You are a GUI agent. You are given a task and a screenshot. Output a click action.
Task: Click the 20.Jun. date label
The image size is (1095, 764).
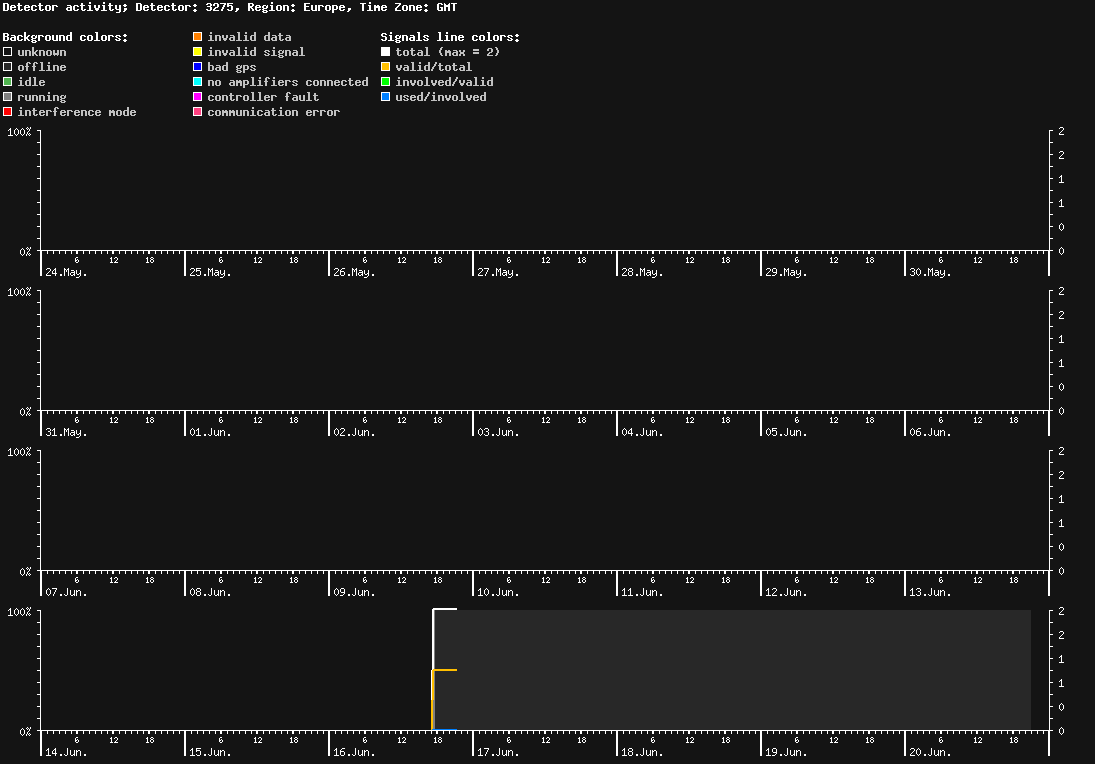coord(930,752)
